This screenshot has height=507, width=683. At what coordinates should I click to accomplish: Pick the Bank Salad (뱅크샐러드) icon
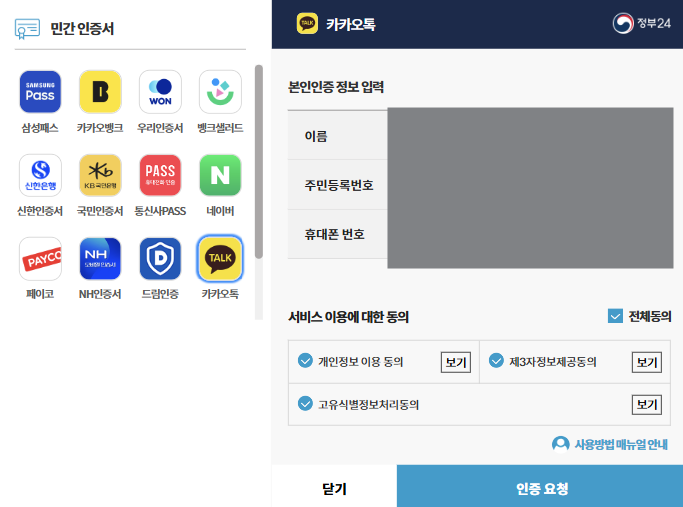(x=220, y=92)
